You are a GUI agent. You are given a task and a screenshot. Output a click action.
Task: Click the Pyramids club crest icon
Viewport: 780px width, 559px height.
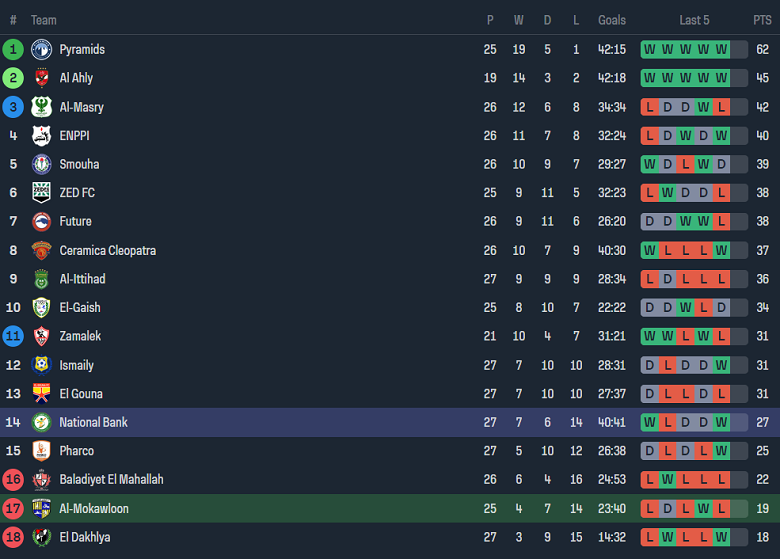tap(41, 49)
